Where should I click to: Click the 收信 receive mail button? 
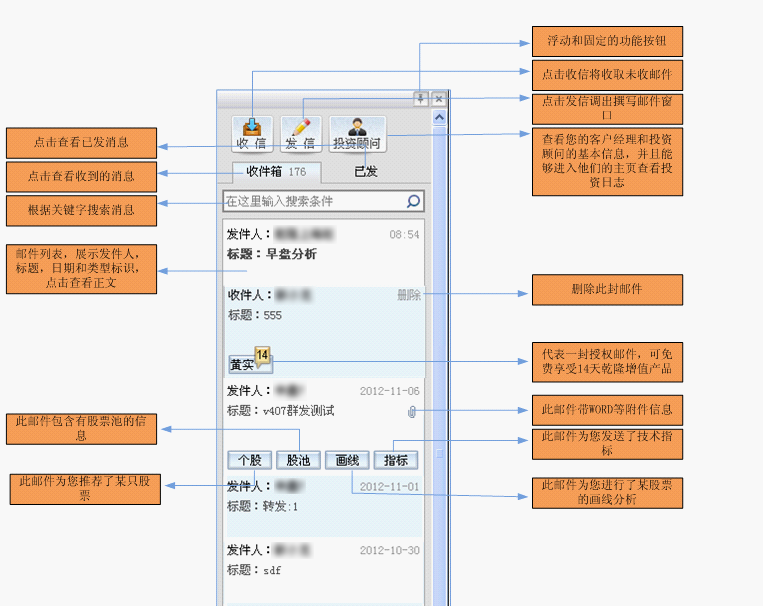(252, 134)
